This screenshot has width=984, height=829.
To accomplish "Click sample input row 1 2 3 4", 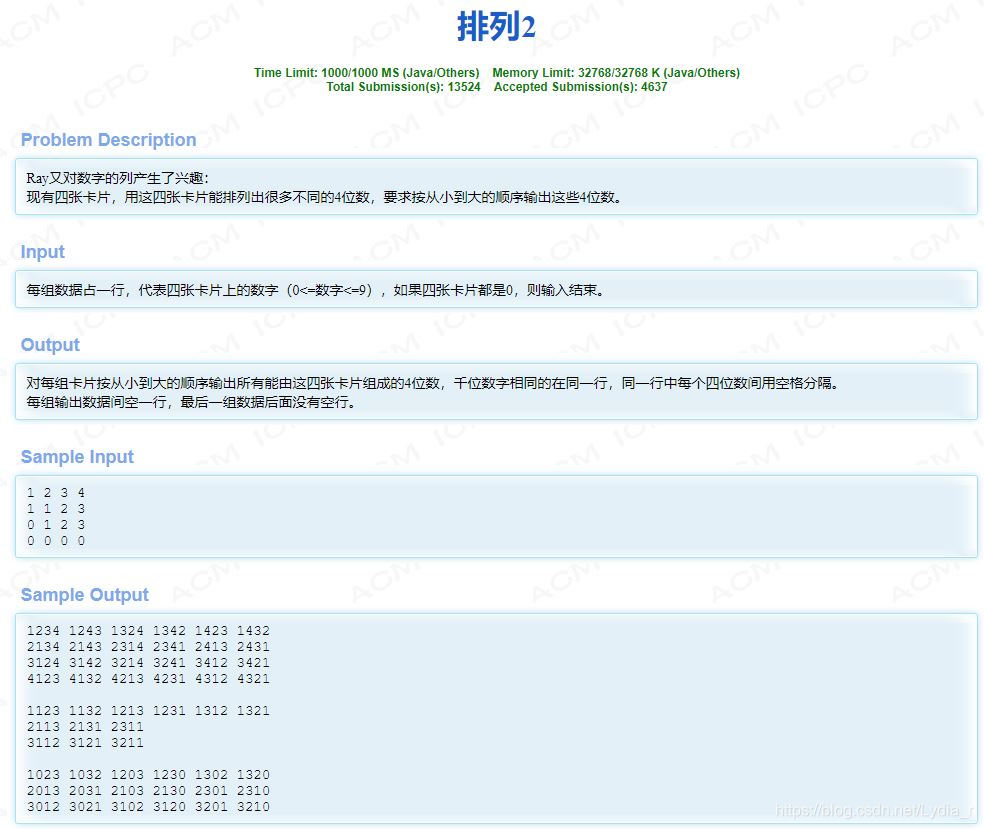I will (x=56, y=493).
